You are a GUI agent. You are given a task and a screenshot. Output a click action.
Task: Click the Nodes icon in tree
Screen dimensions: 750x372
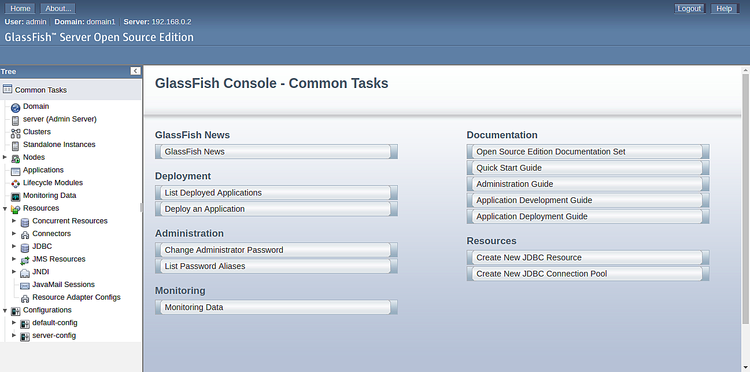[15, 158]
